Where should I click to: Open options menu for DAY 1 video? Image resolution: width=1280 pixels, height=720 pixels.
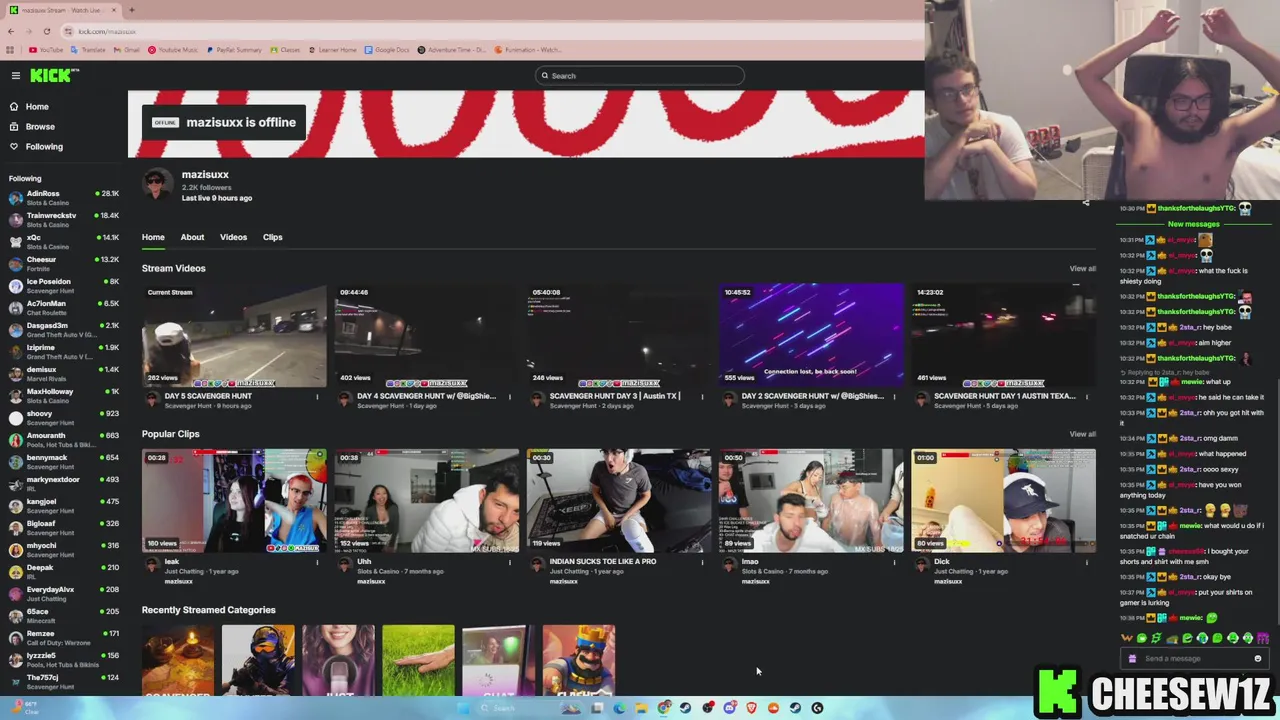point(1087,396)
